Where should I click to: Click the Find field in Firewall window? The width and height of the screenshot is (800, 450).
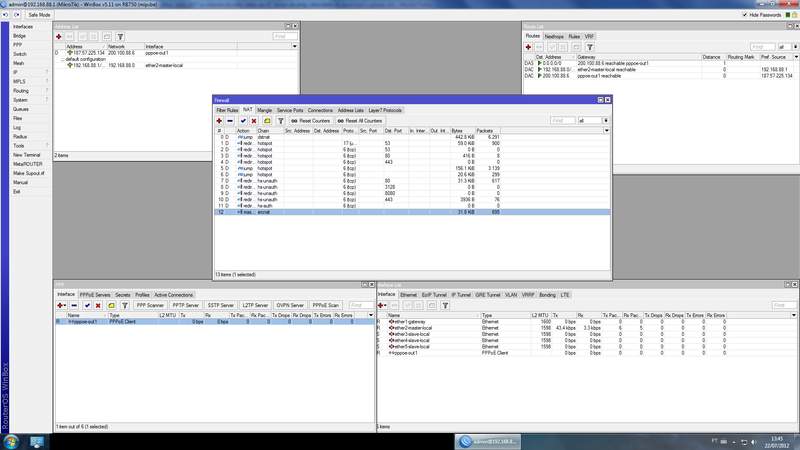562,121
